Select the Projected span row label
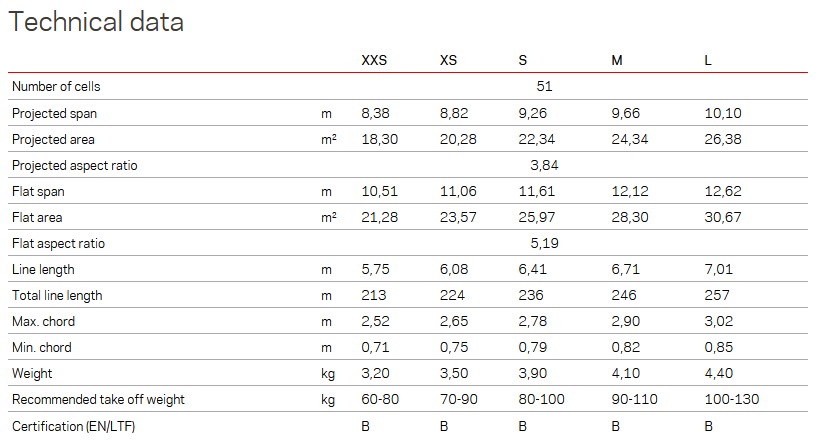Viewport: 823px width, 447px height. 55,113
